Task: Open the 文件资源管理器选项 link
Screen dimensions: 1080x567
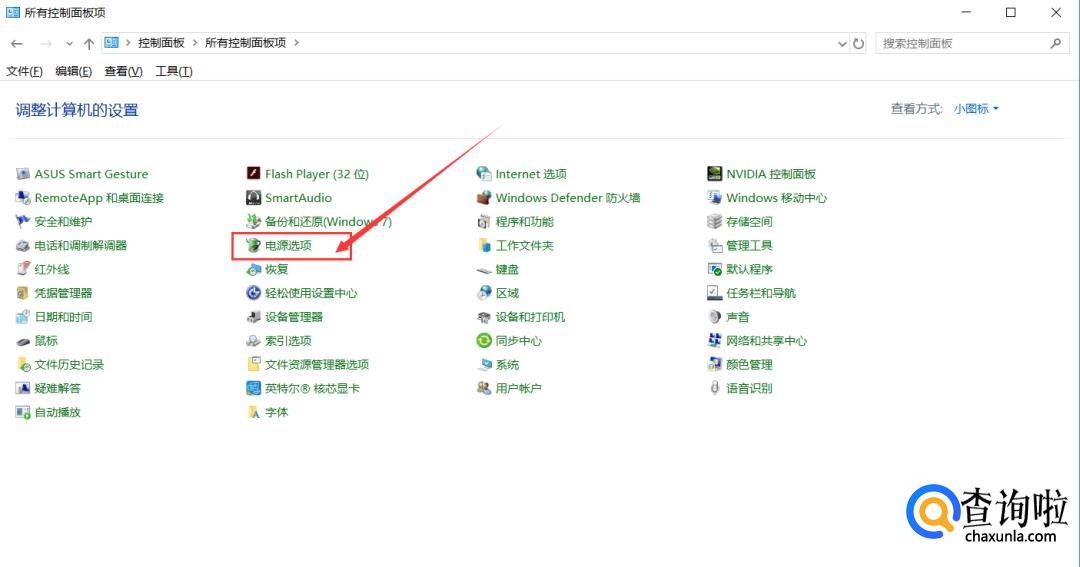Action: coord(317,364)
